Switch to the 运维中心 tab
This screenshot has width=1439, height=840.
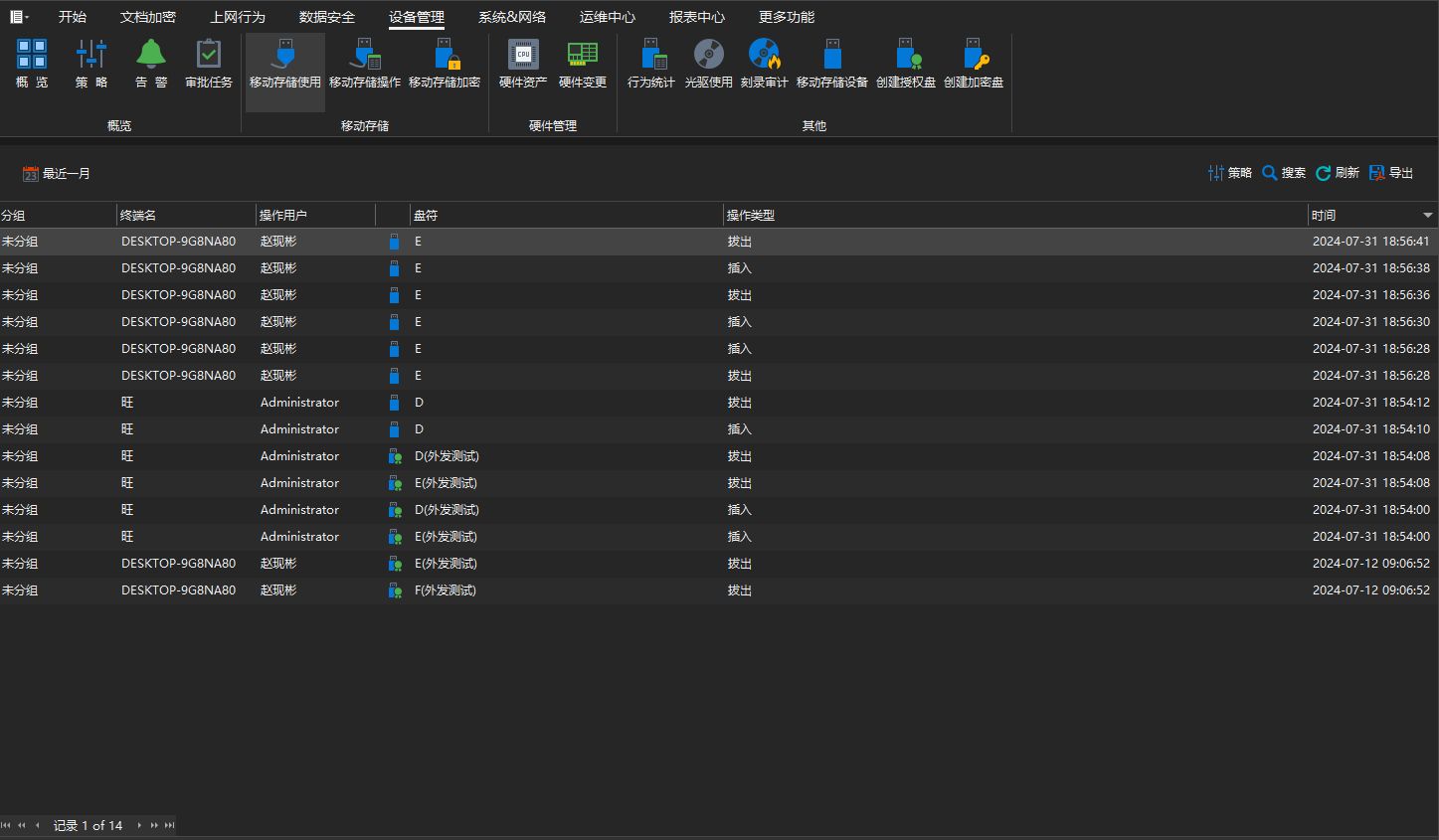click(x=608, y=17)
